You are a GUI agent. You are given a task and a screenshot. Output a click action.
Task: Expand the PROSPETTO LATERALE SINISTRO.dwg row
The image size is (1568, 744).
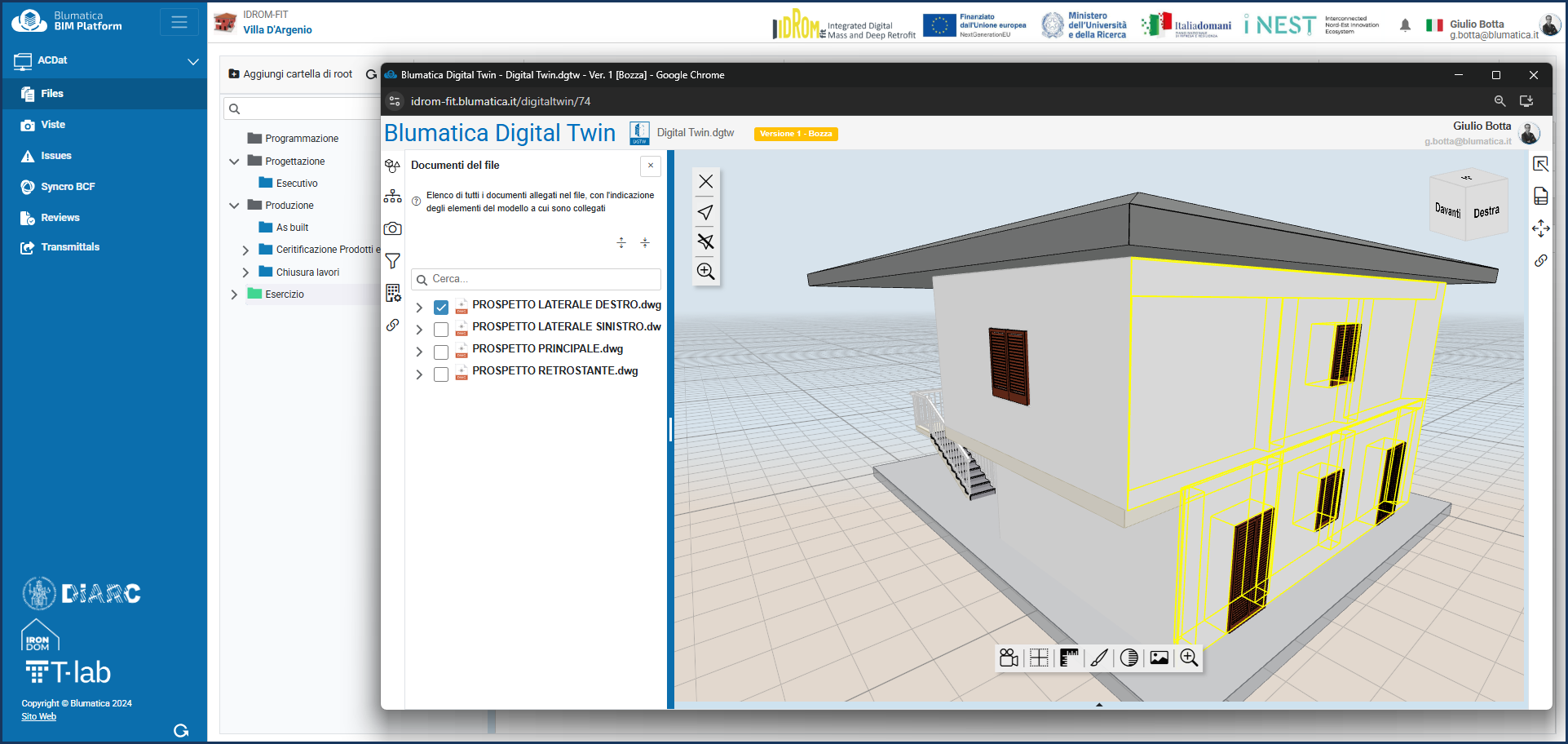(419, 330)
